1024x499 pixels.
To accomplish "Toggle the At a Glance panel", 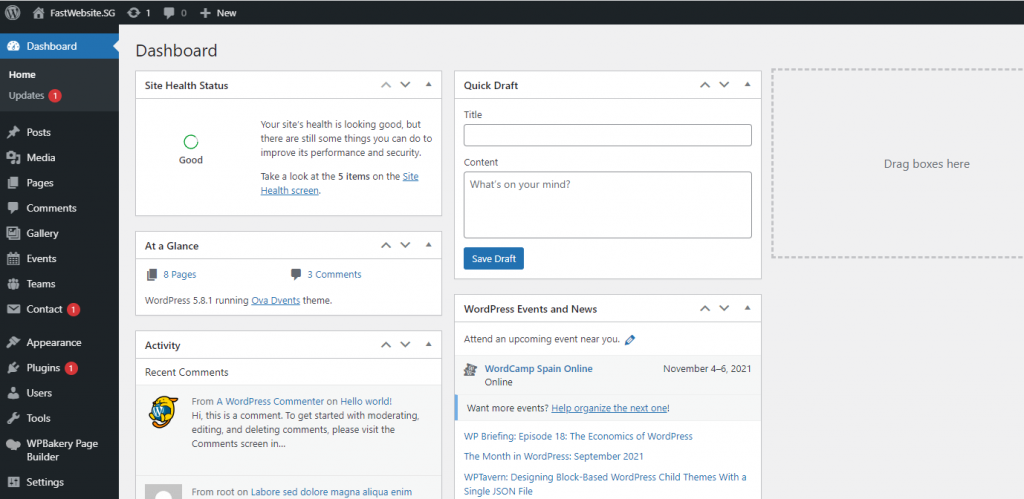I will point(428,245).
